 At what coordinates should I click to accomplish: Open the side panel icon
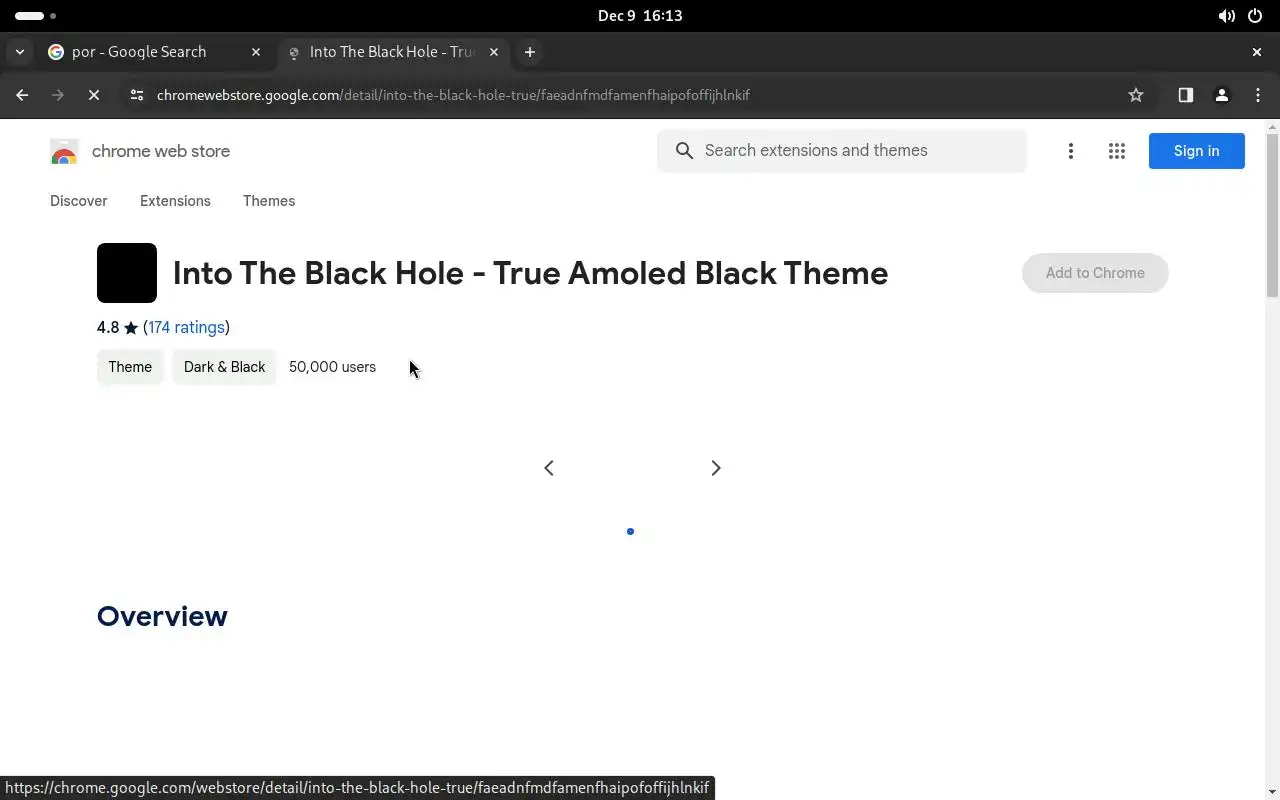pyautogui.click(x=1186, y=95)
